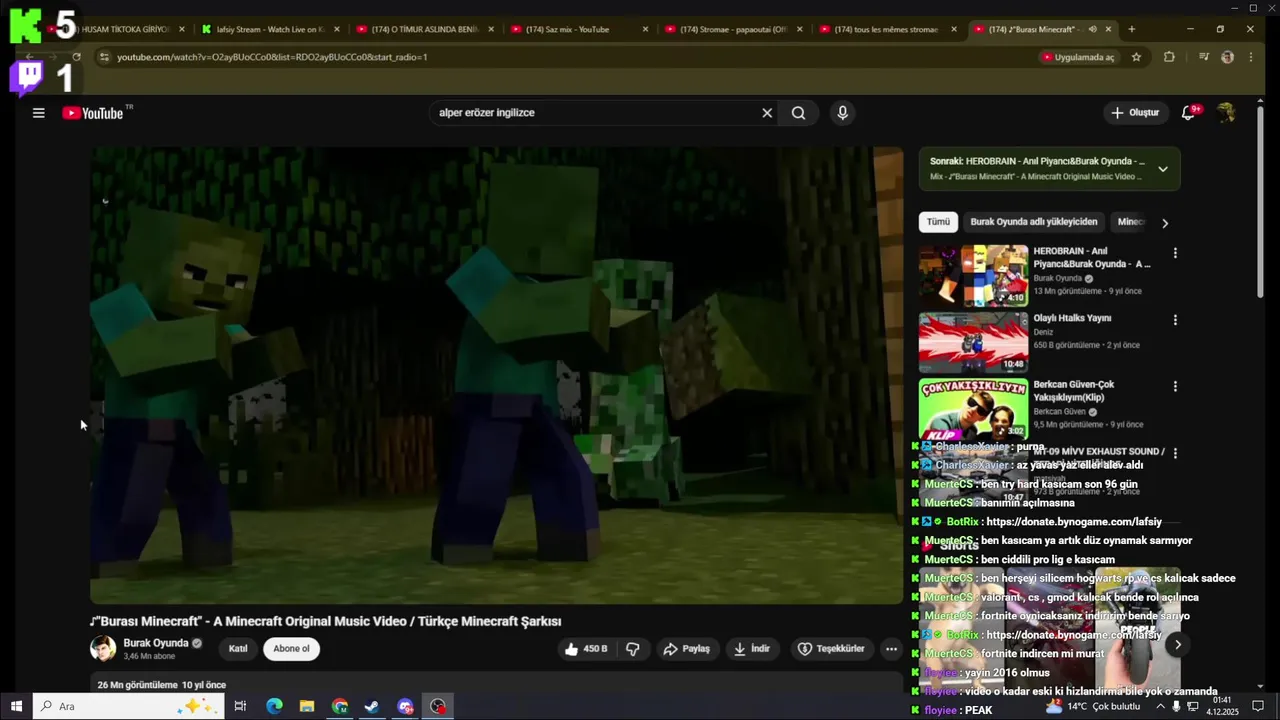
Task: Open more actions (three dots) under video
Action: coord(891,649)
